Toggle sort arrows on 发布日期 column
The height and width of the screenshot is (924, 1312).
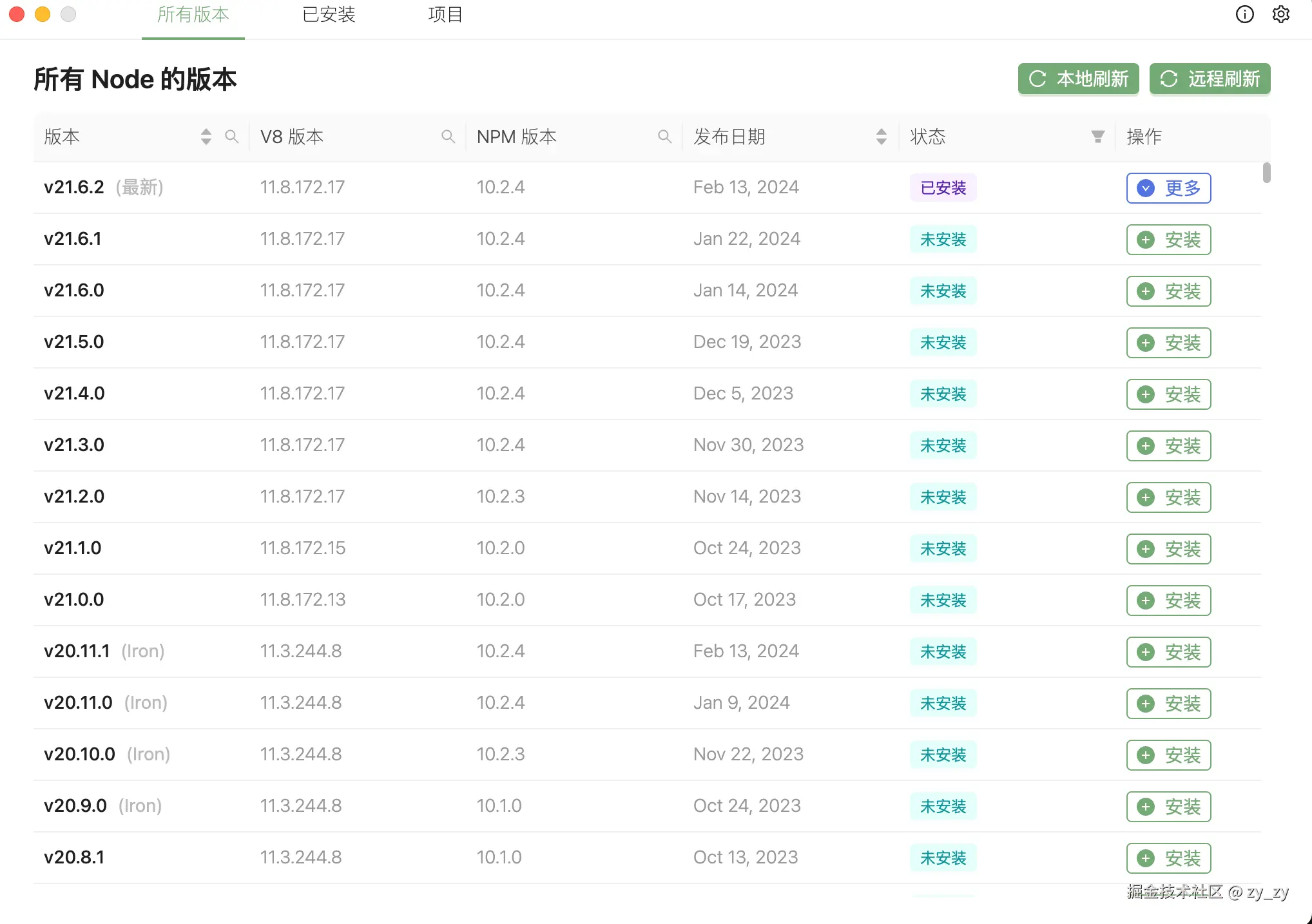(881, 136)
